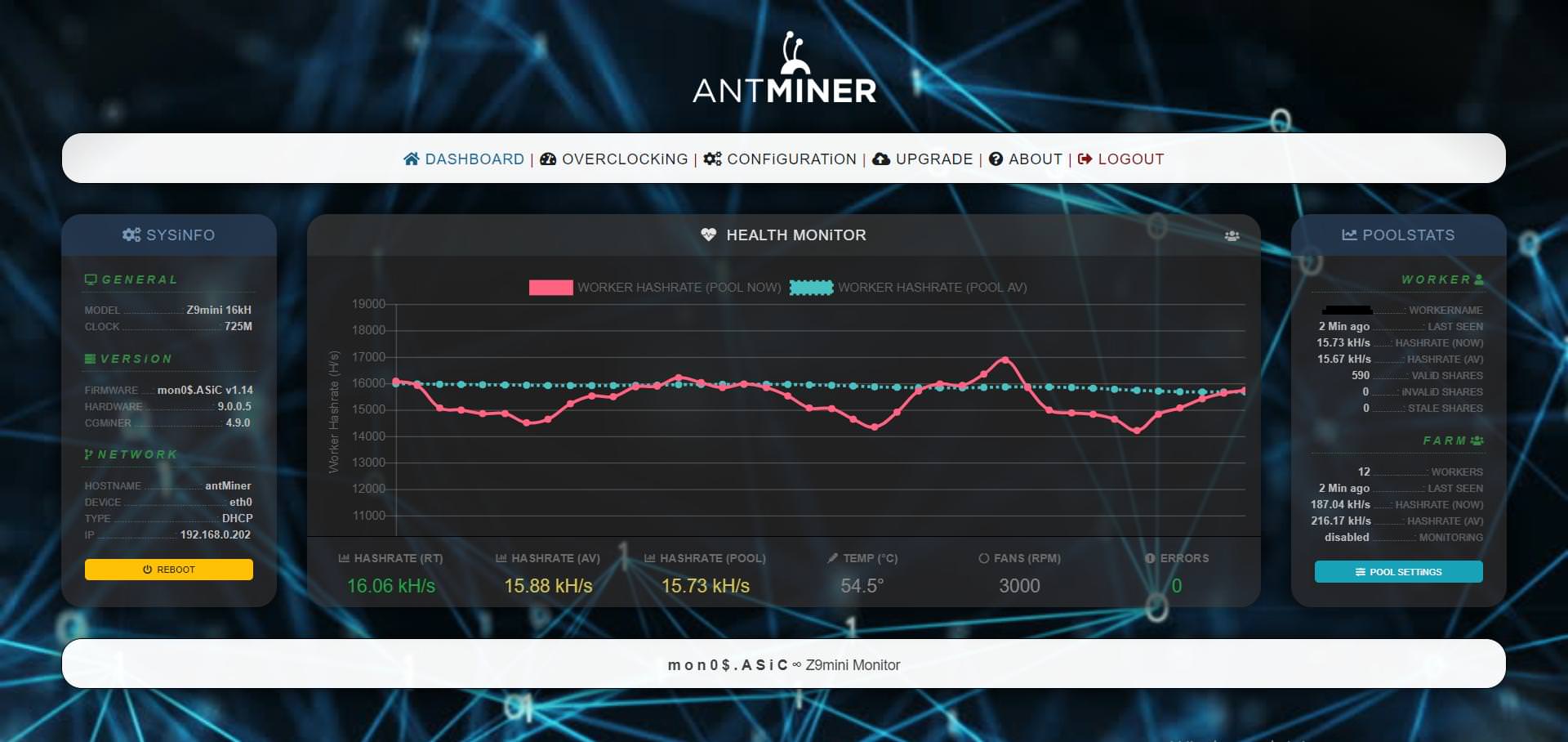1568x742 pixels.
Task: Click the 54.5° temperature value
Action: [862, 586]
